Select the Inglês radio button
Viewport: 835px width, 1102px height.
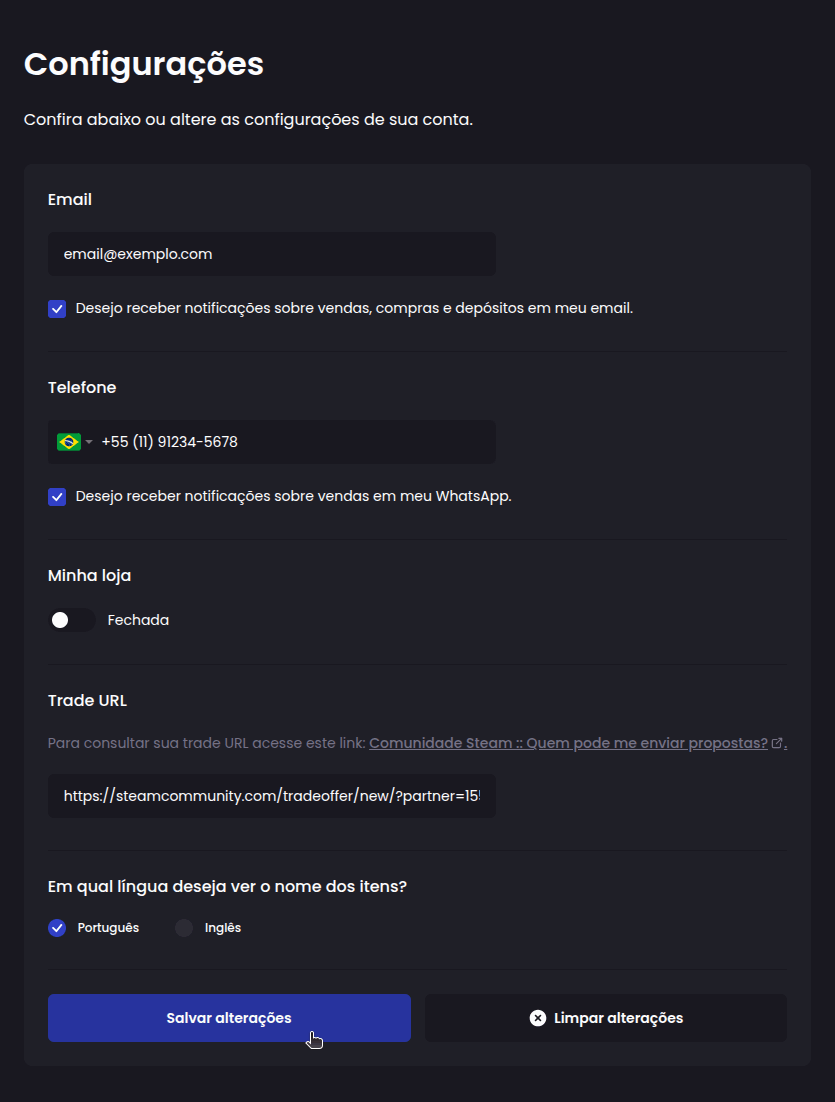click(x=184, y=928)
